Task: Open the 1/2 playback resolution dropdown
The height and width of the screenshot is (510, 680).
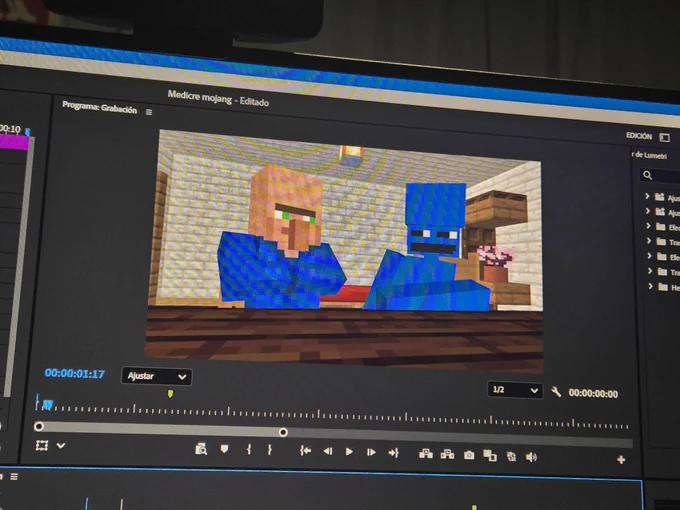Action: click(x=515, y=390)
